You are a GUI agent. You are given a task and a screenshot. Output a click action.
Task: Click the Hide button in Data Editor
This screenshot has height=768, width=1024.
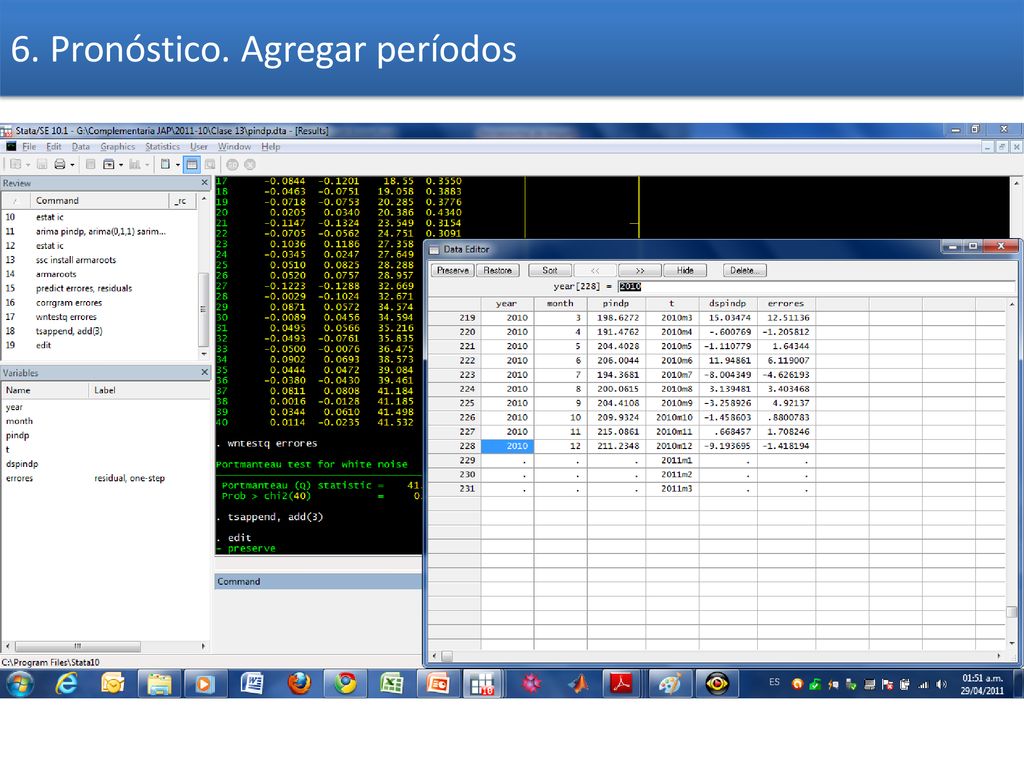point(685,270)
